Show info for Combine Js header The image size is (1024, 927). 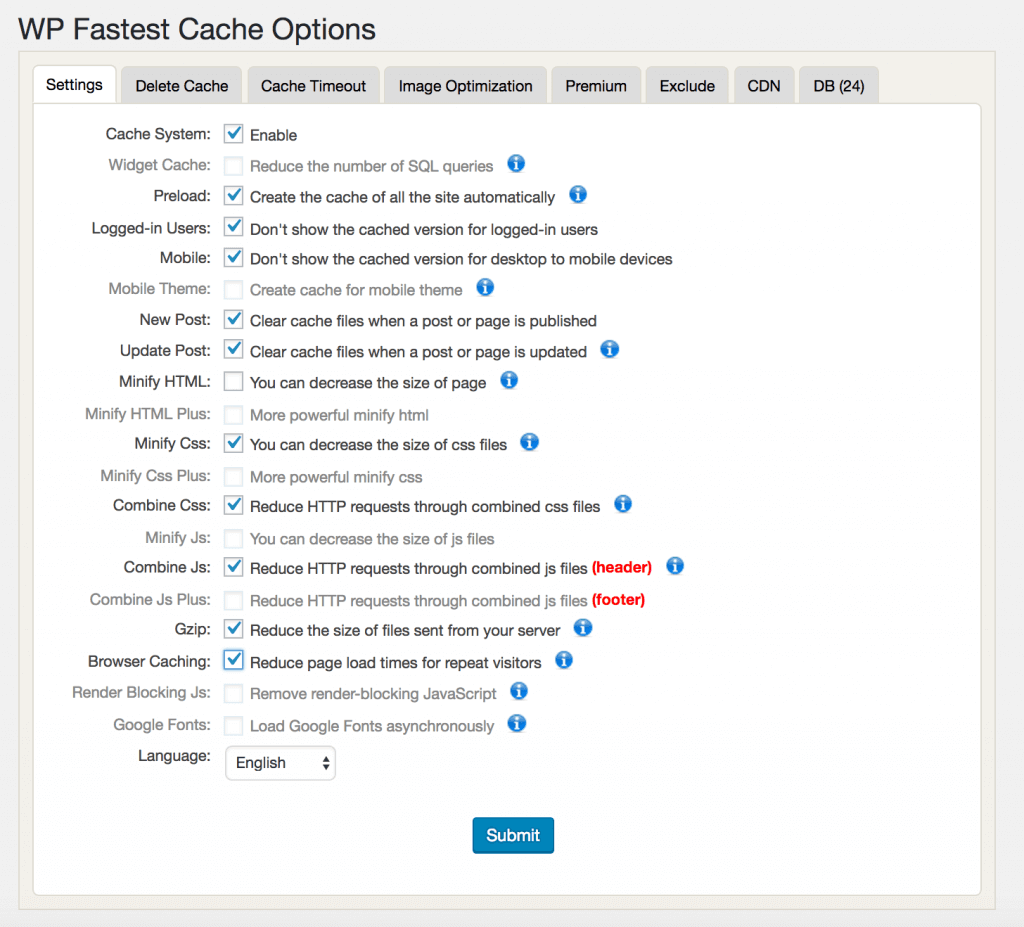675,566
